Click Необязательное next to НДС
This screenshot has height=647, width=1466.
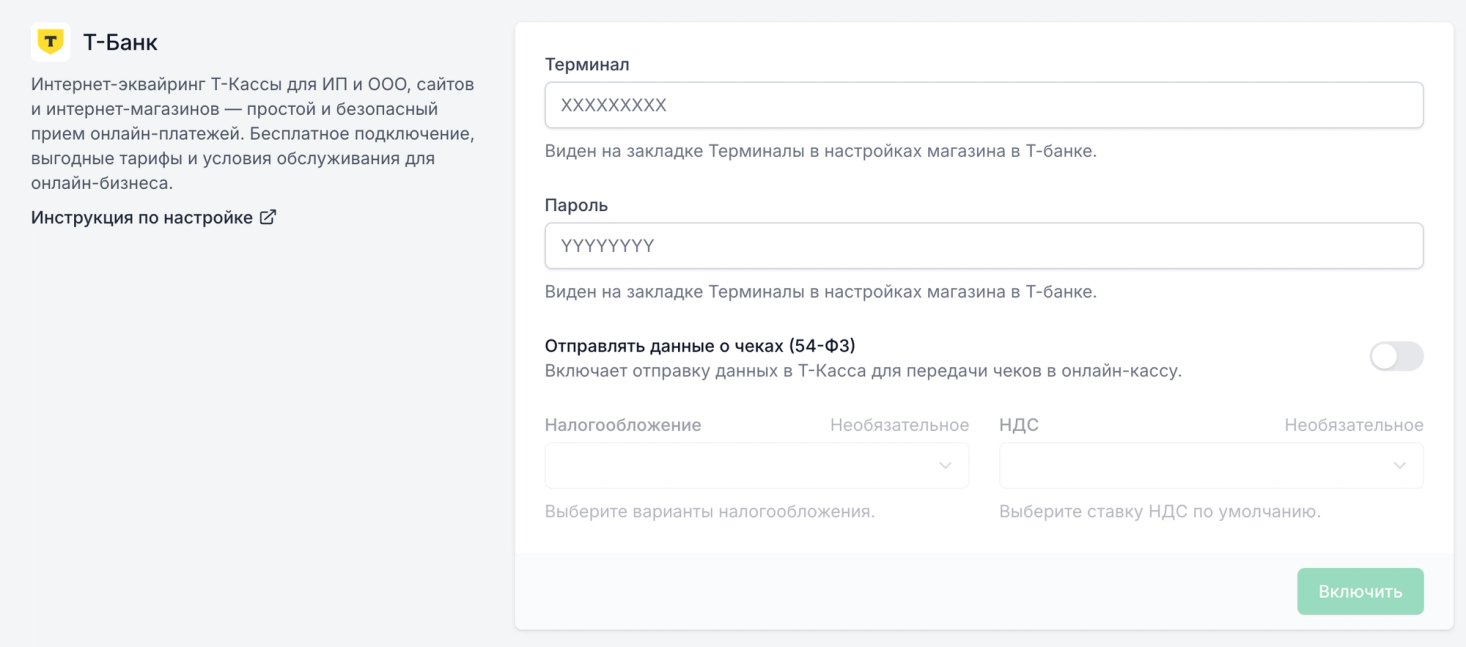(1354, 425)
